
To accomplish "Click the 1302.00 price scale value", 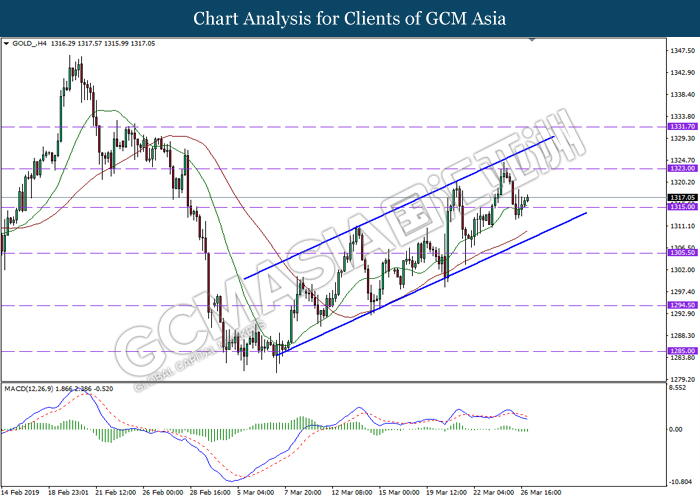I will point(683,270).
